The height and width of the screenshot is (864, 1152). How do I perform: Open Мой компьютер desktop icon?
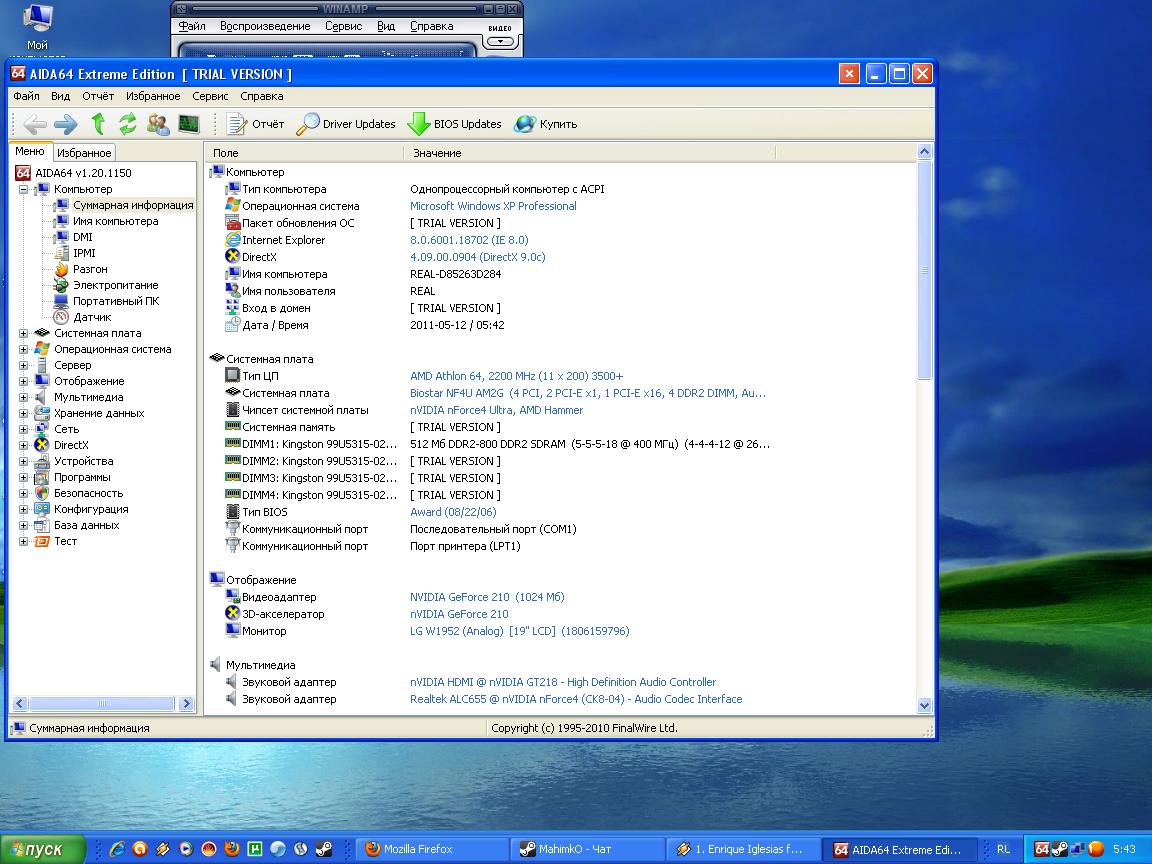tap(37, 28)
